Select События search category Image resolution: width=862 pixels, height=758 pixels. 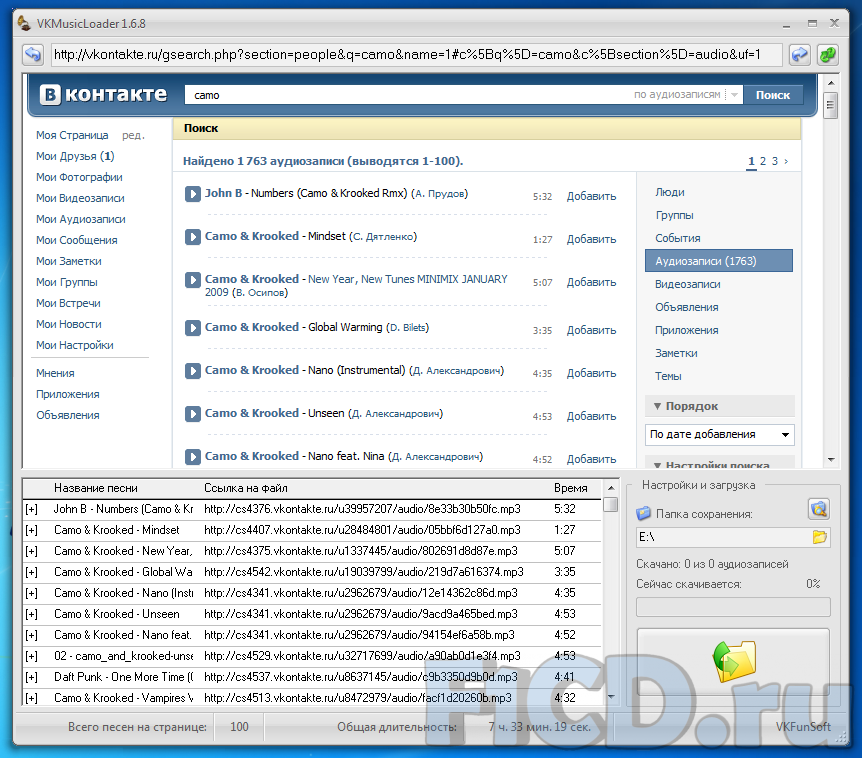point(677,239)
